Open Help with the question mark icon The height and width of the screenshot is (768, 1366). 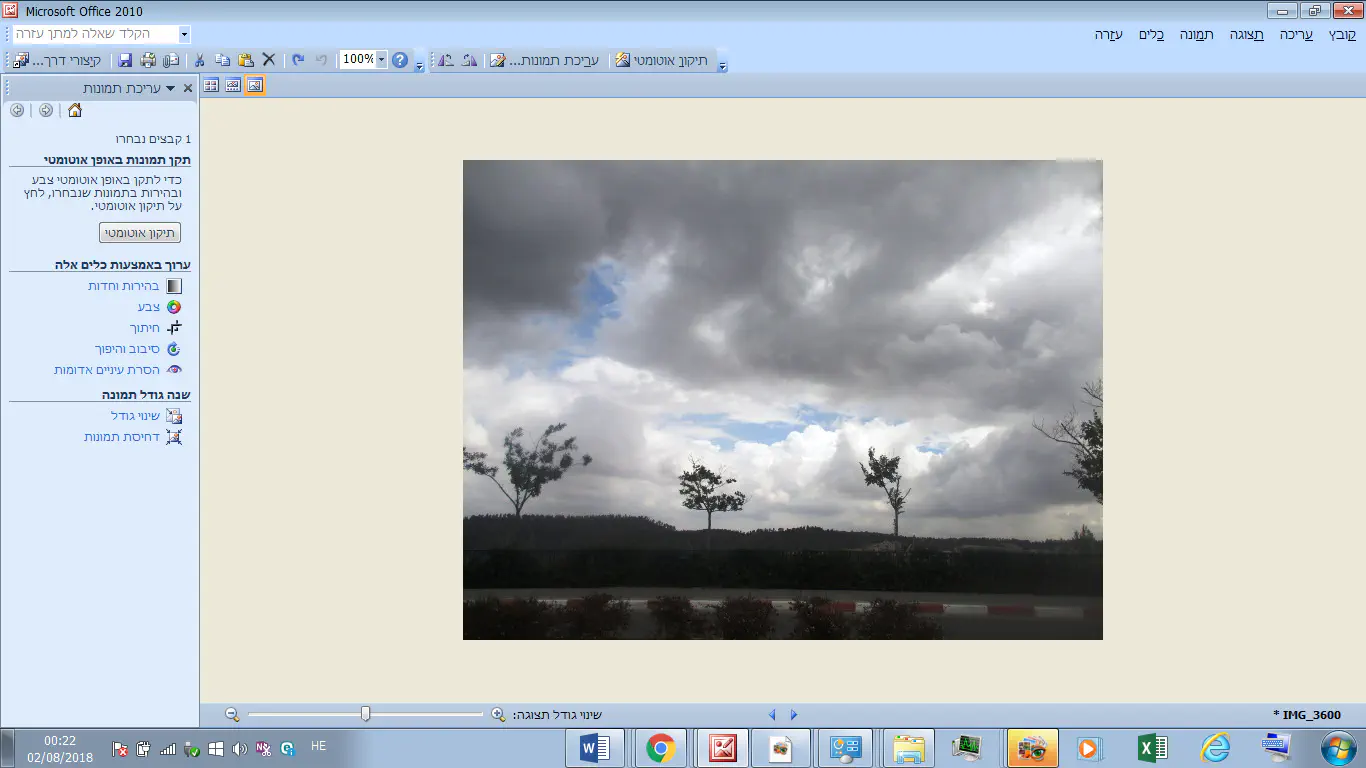point(400,60)
